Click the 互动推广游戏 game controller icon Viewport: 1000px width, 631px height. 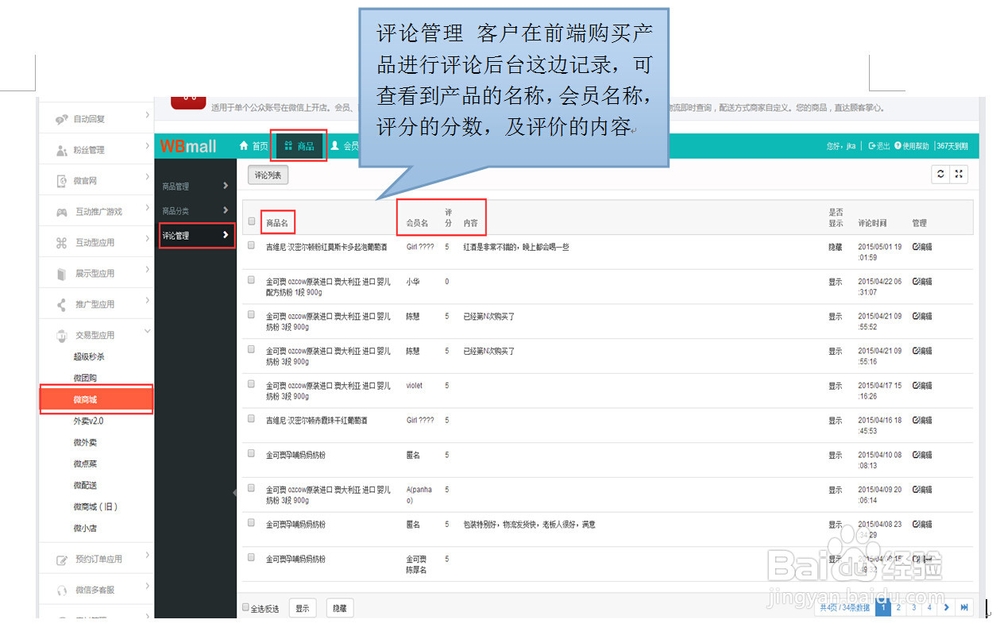coord(60,211)
